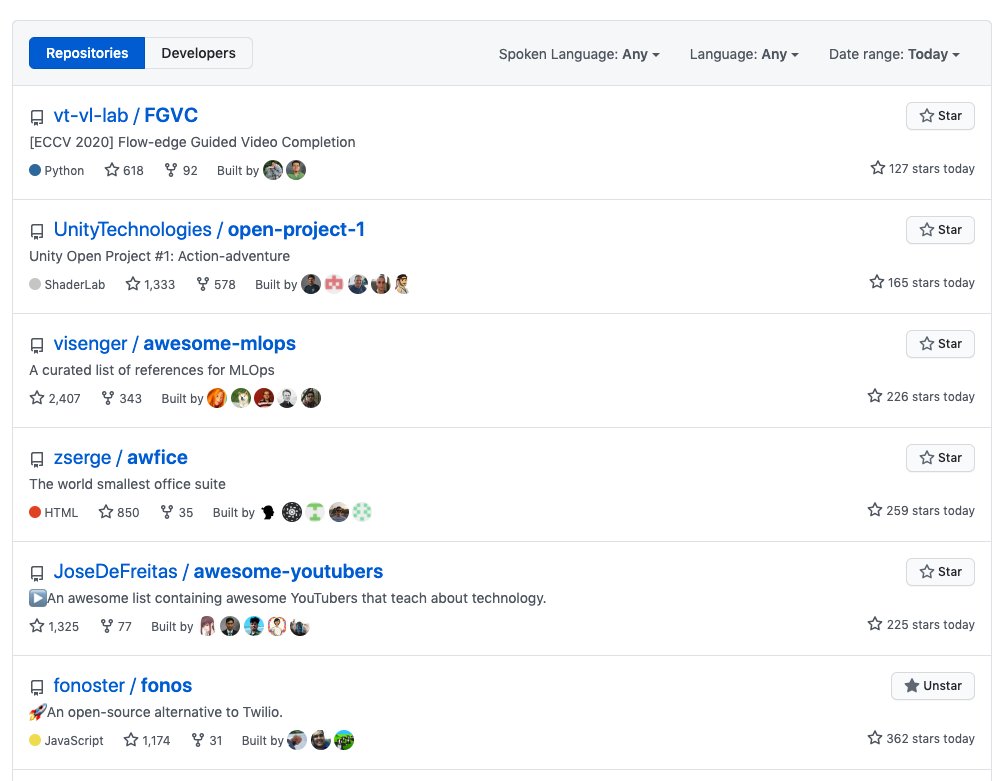View awesome-mlops stargazers count 2,407
Screen dimensions: 1002x781
pos(55,398)
